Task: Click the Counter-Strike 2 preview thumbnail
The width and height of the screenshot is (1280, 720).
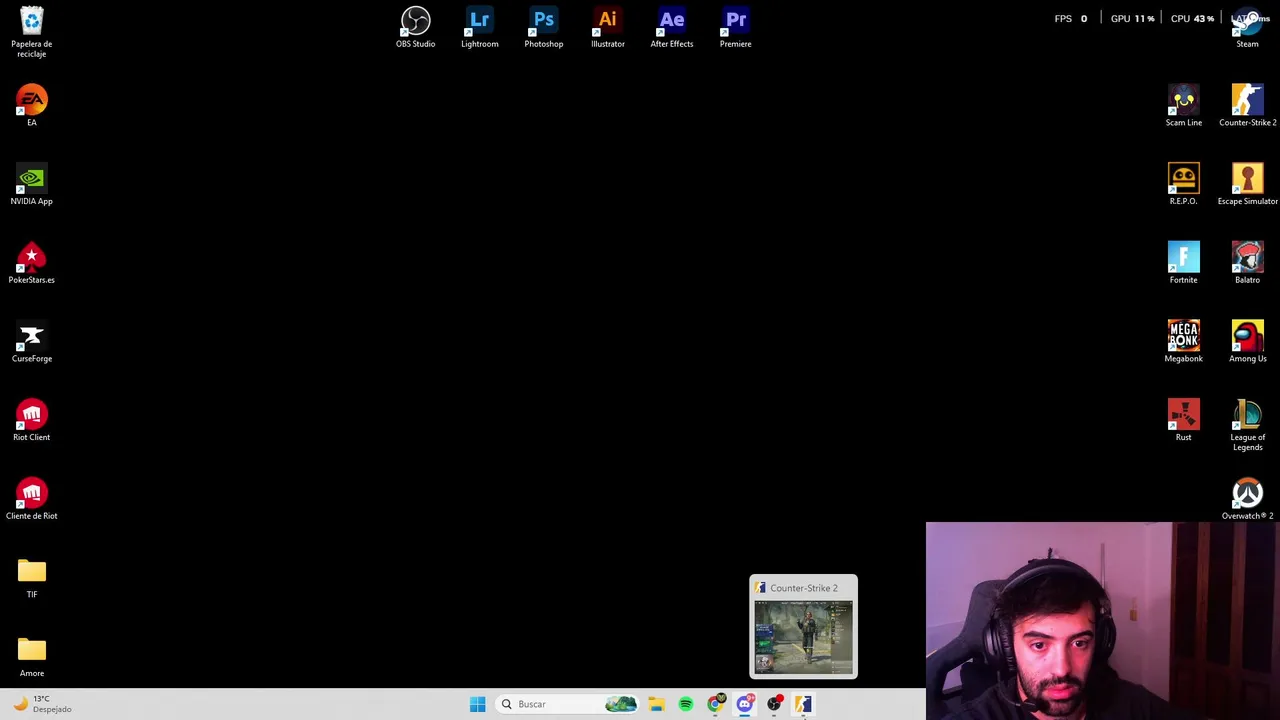Action: [804, 636]
